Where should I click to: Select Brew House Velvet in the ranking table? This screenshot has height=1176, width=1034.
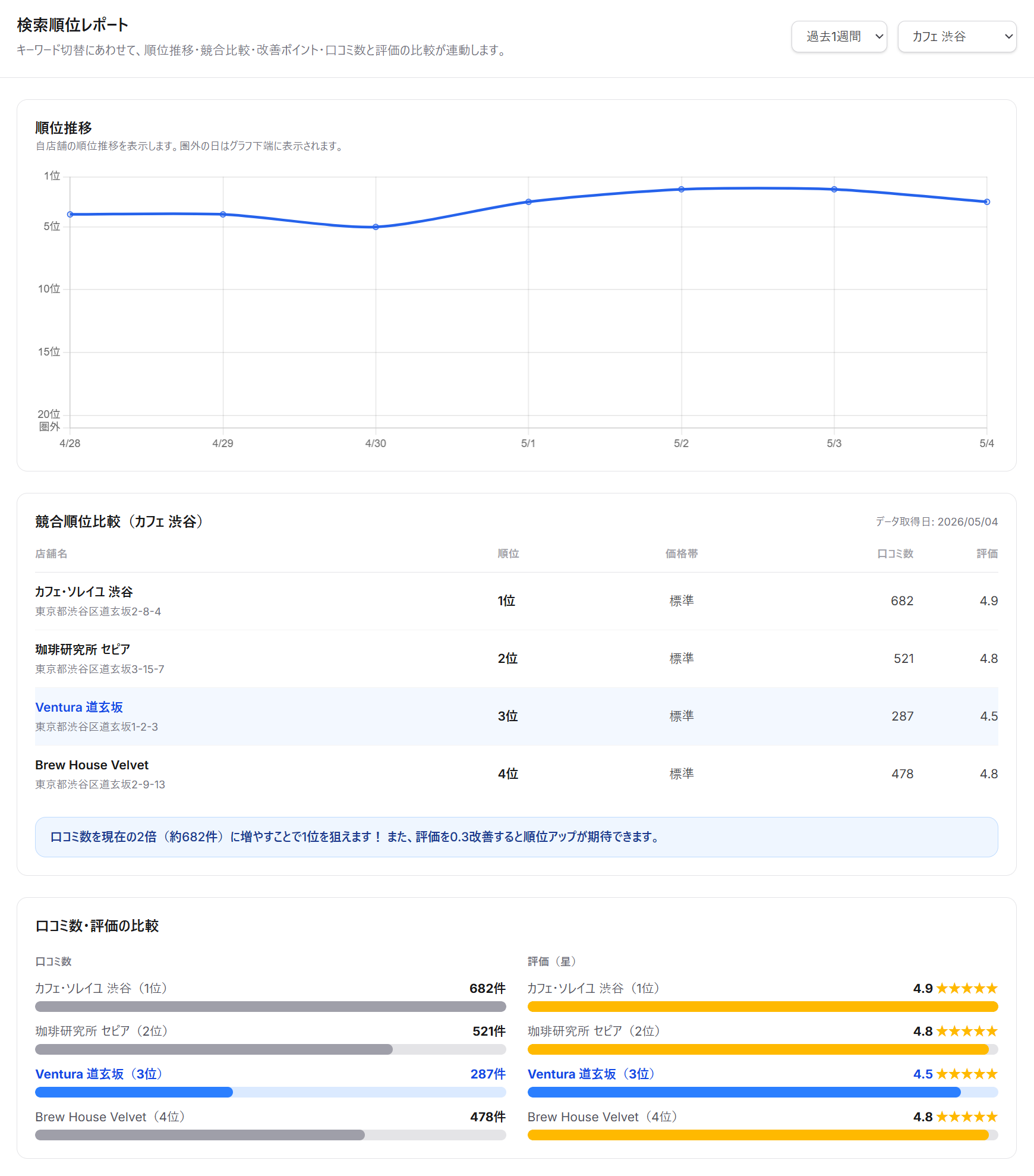click(92, 765)
